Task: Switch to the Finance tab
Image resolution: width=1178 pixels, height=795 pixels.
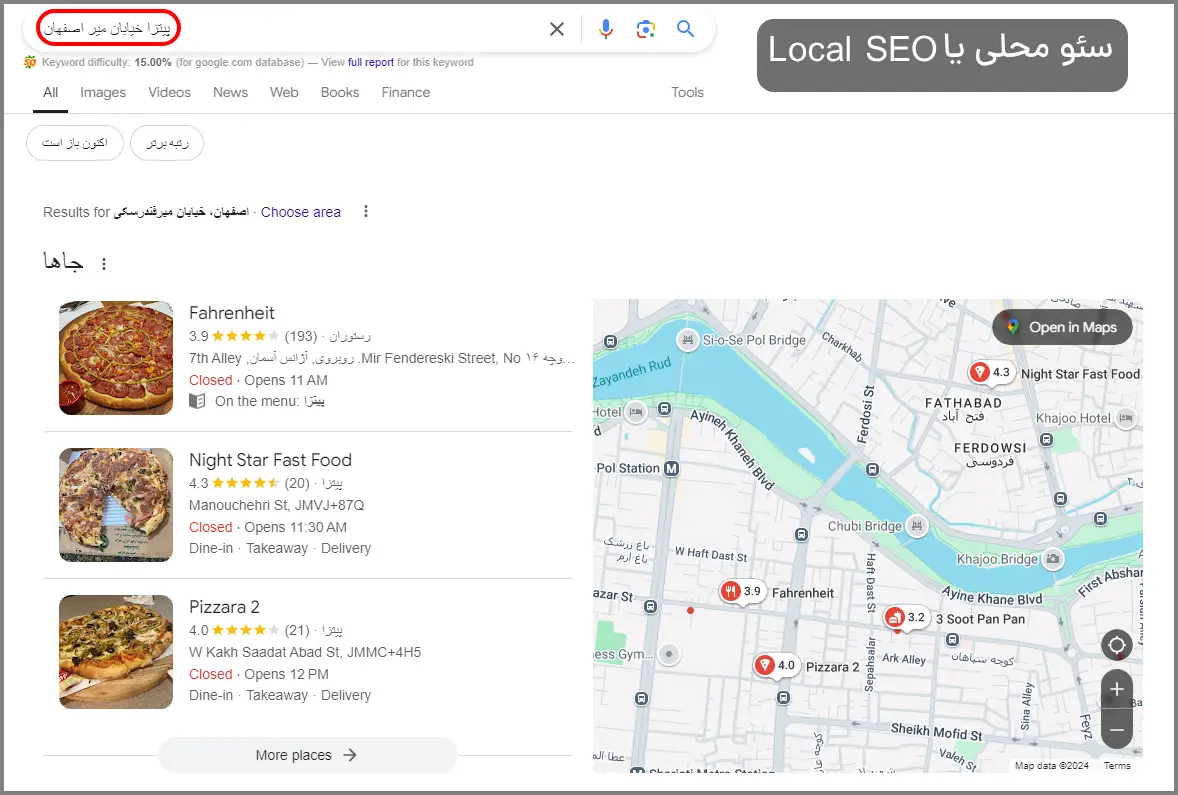Action: pos(406,92)
